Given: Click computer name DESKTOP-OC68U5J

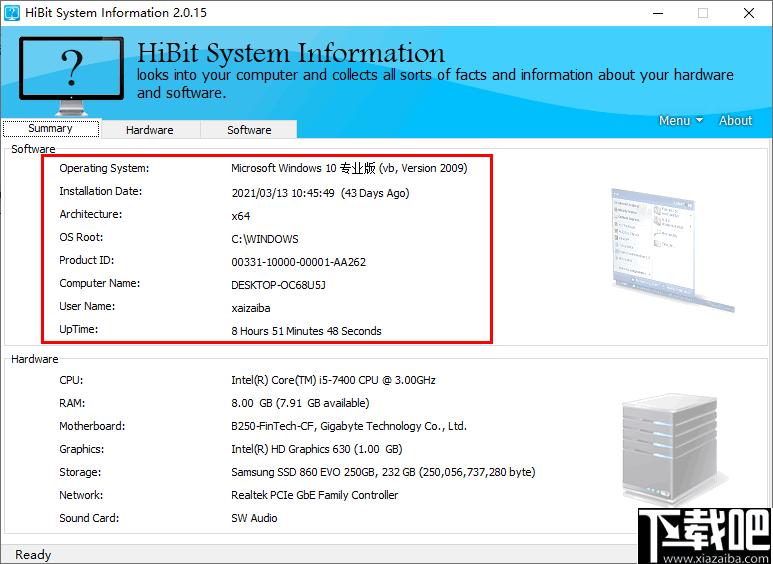Looking at the screenshot, I should point(279,285).
